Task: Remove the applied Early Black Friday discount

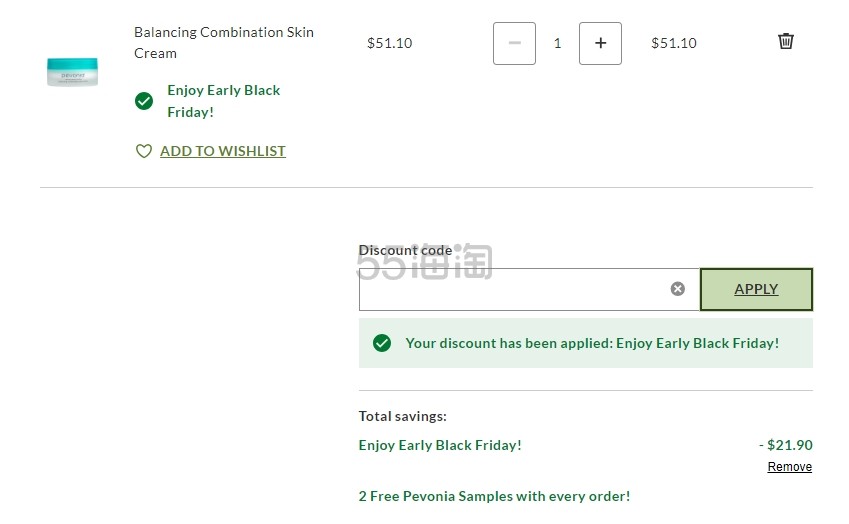Action: coord(789,467)
